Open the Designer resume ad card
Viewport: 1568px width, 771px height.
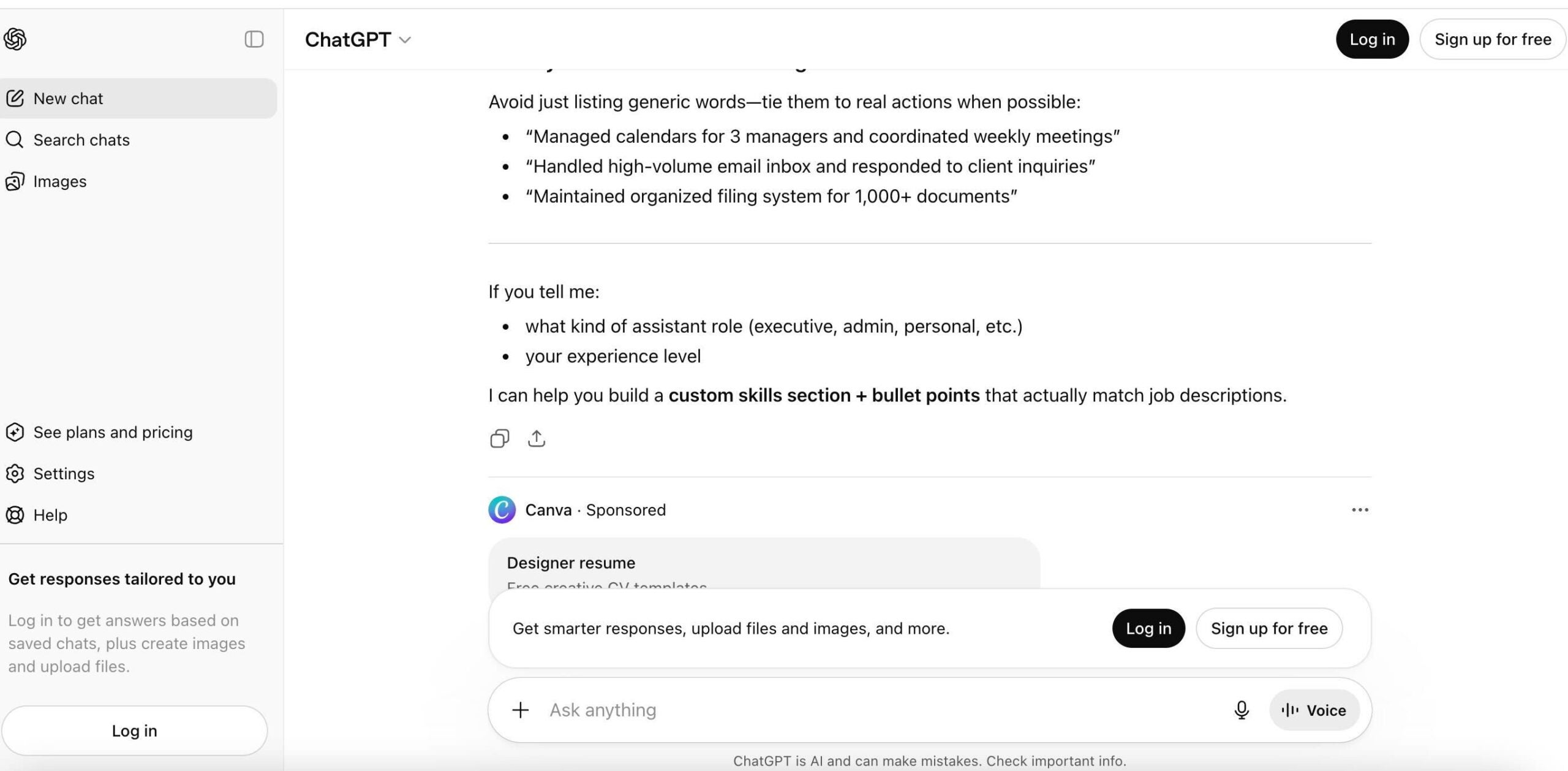[763, 564]
